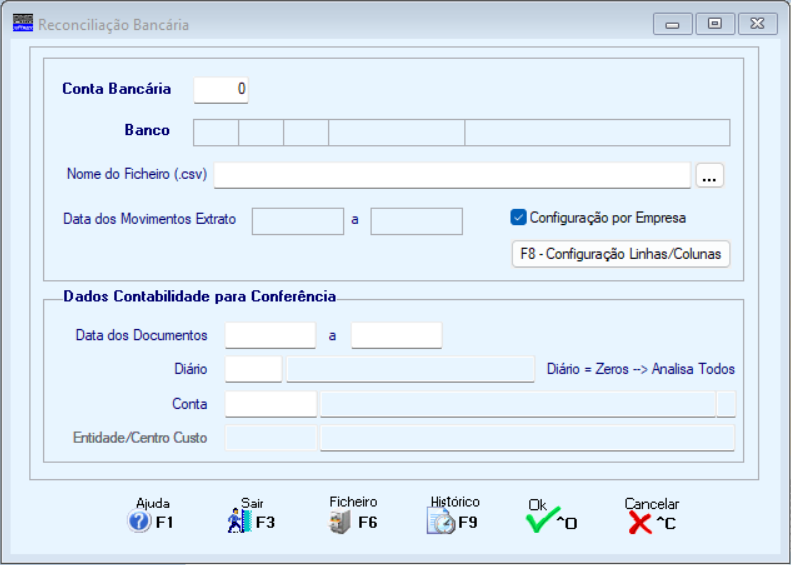Click the Diário code input field

253,369
